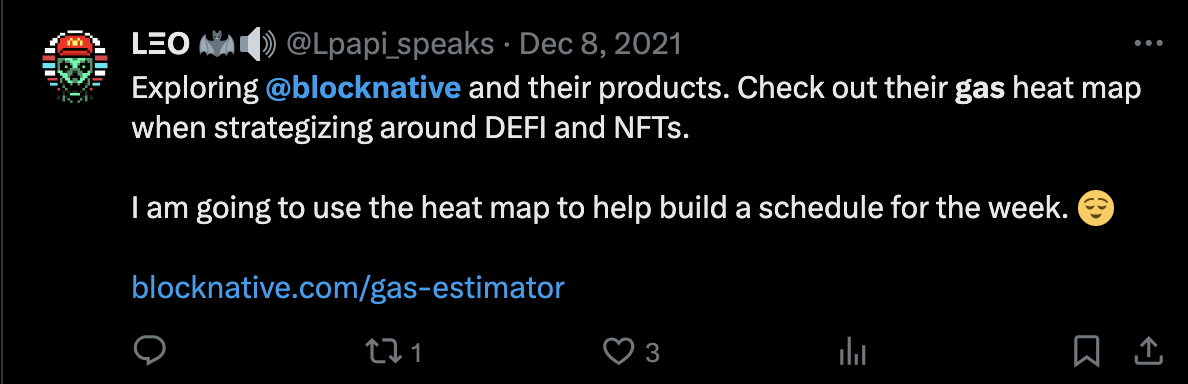Select the bolded word gas

pyautogui.click(x=980, y=91)
